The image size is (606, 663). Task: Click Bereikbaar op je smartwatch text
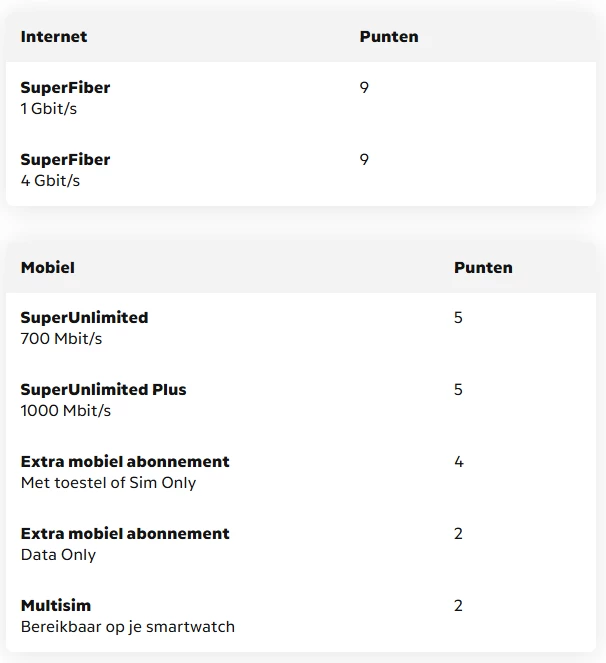pyautogui.click(x=128, y=627)
